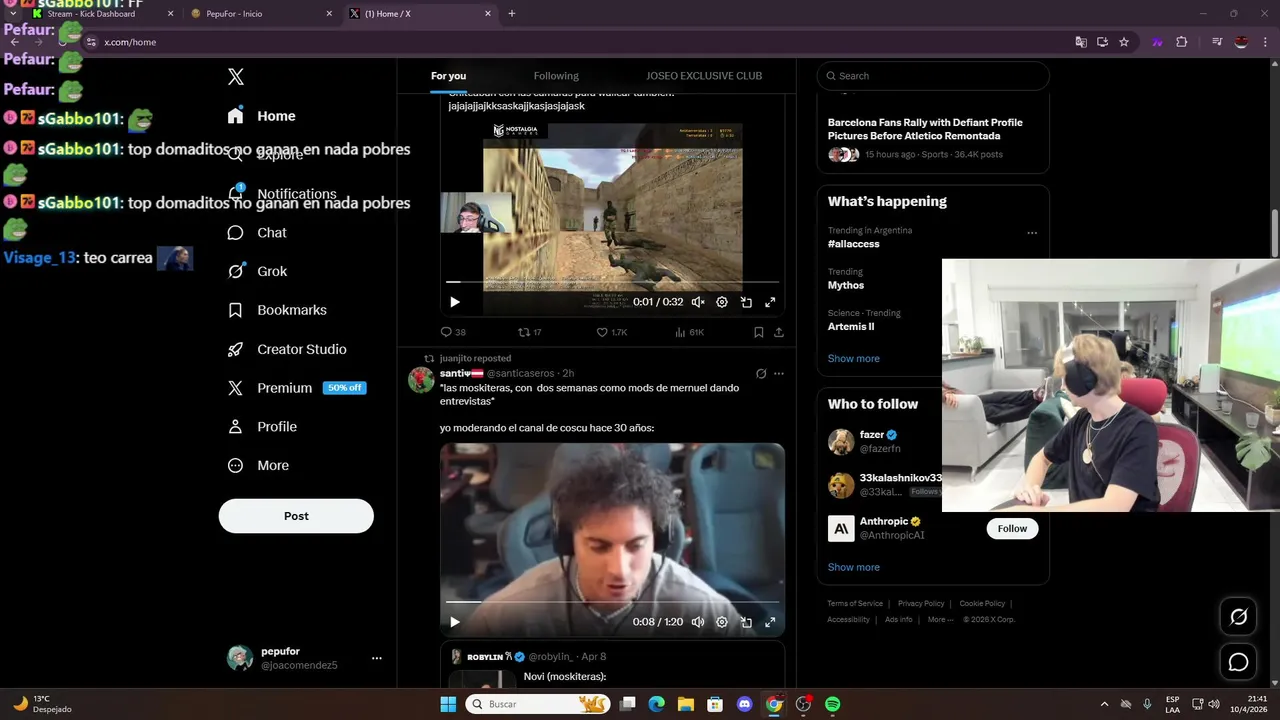Open settings of the 1:20 video

click(722, 622)
